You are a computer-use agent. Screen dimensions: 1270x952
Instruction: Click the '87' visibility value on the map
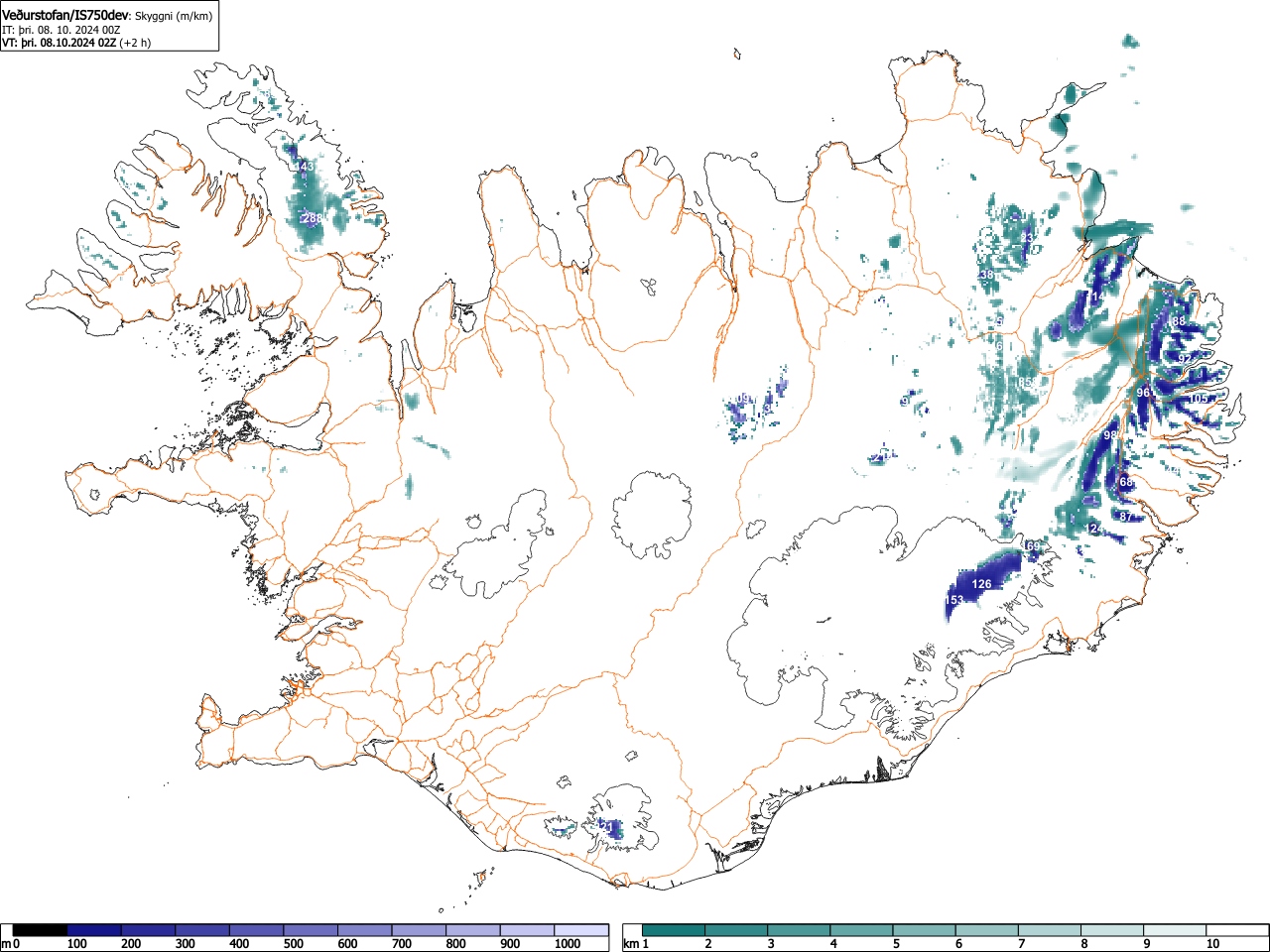pyautogui.click(x=1126, y=518)
